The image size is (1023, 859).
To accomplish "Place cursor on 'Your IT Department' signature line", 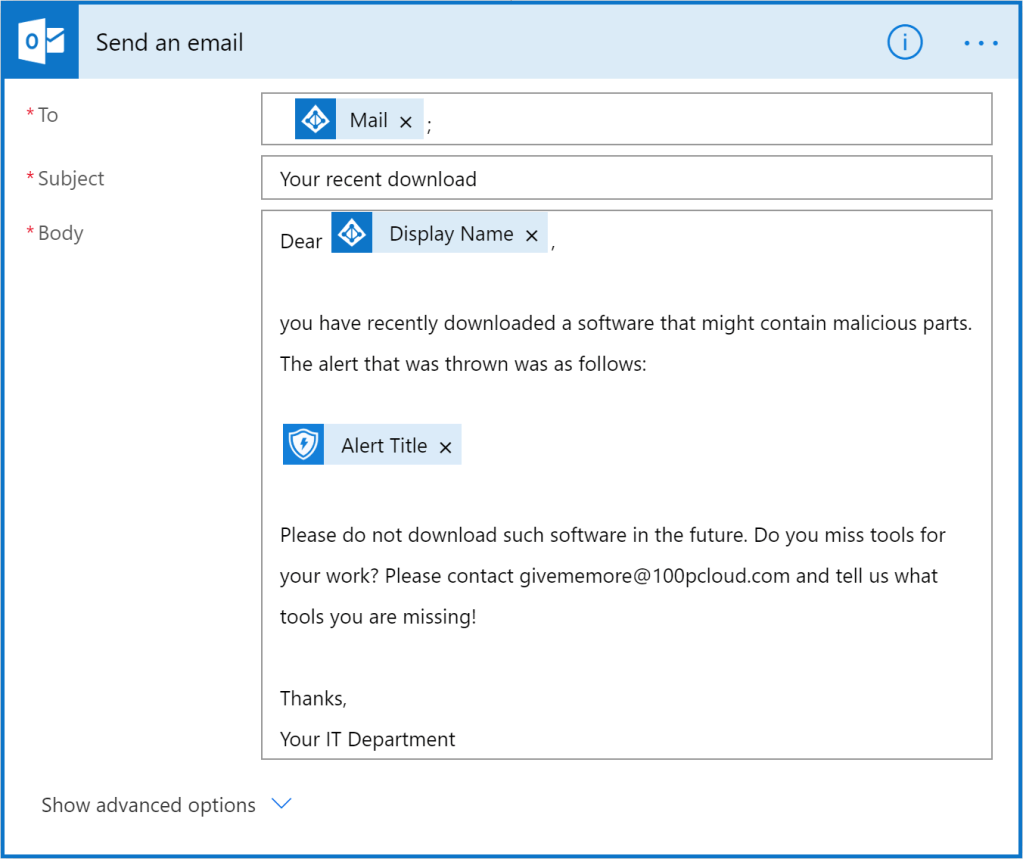I will [367, 739].
